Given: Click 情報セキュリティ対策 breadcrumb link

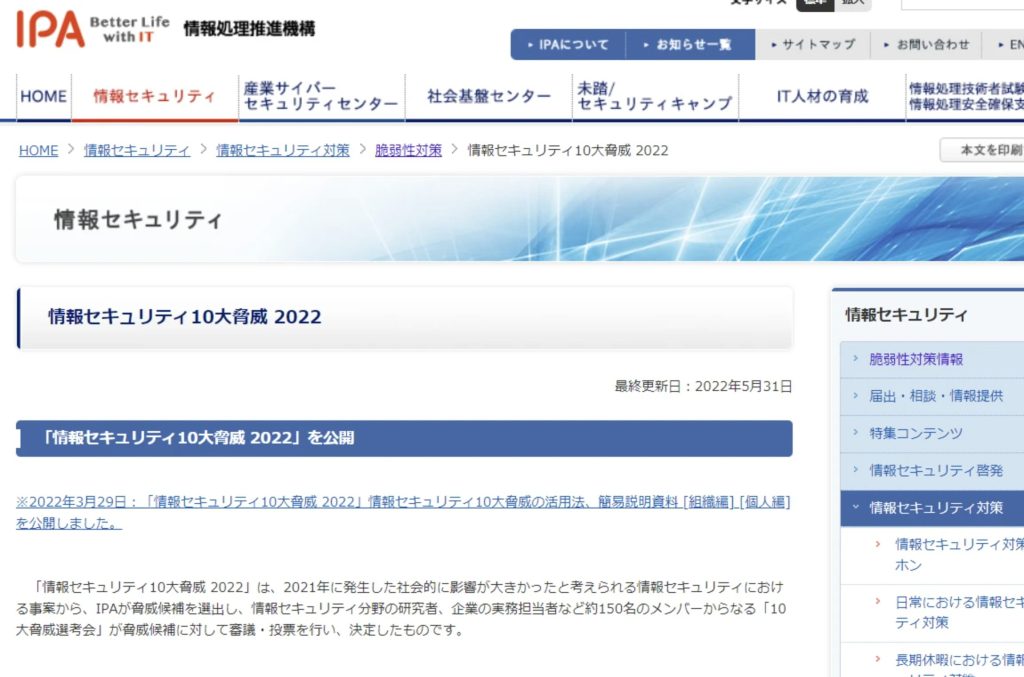Looking at the screenshot, I should (x=283, y=150).
